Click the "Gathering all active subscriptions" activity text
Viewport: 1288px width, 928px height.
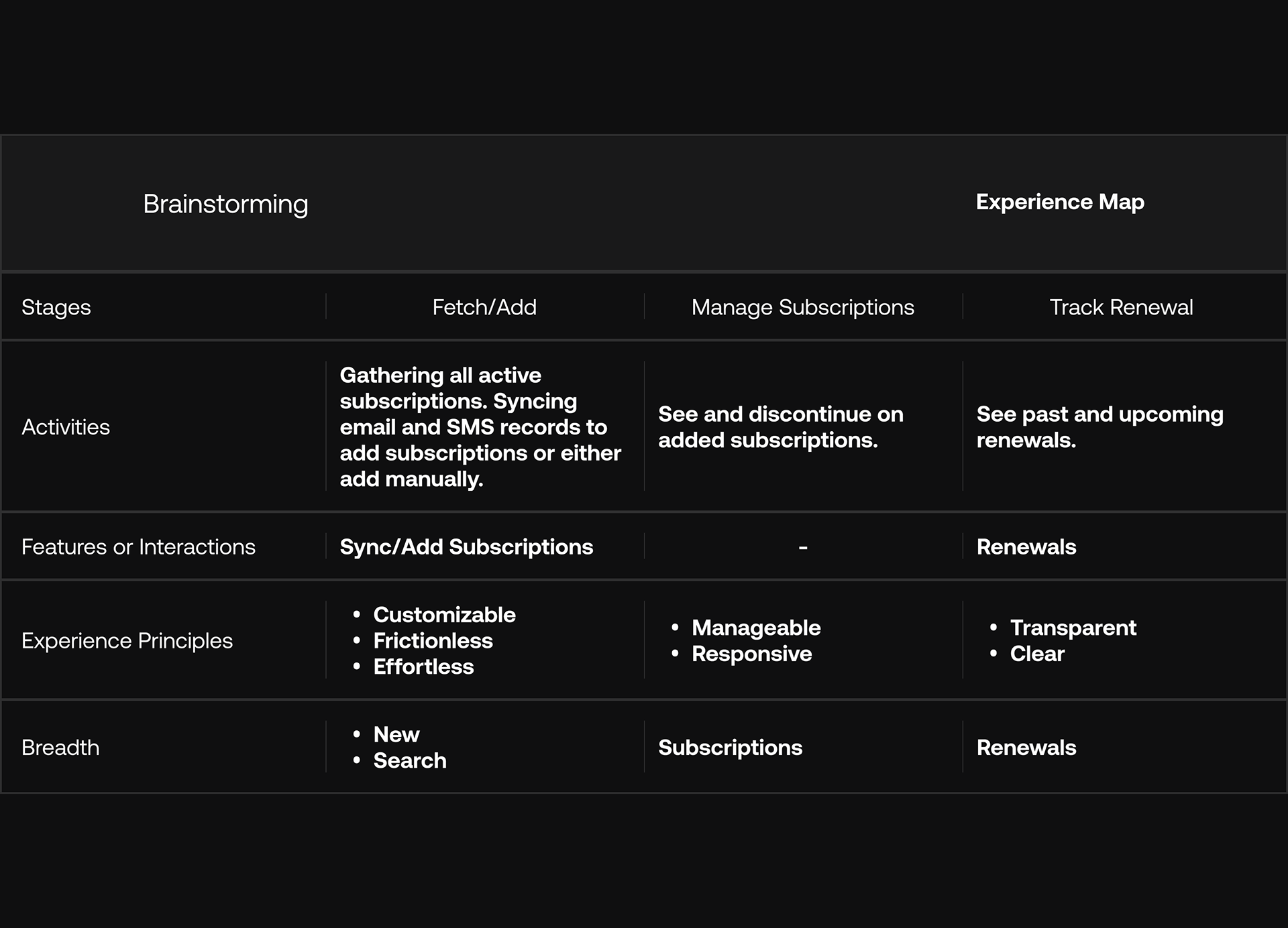[480, 427]
